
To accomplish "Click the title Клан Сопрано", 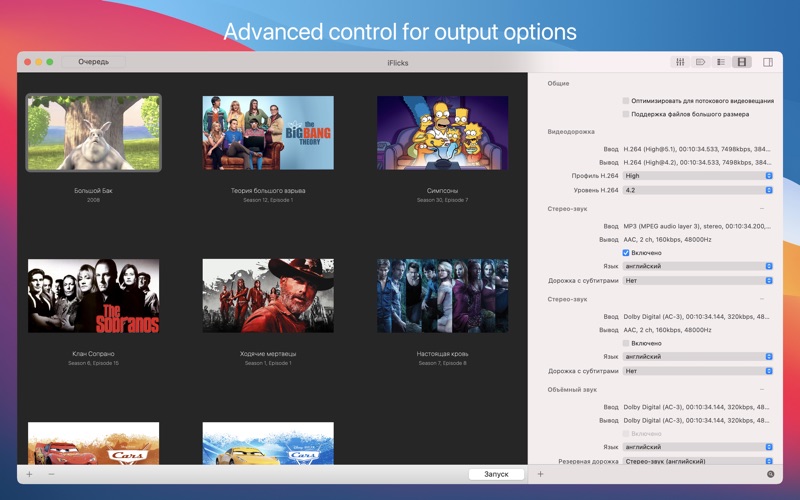I will pos(93,353).
